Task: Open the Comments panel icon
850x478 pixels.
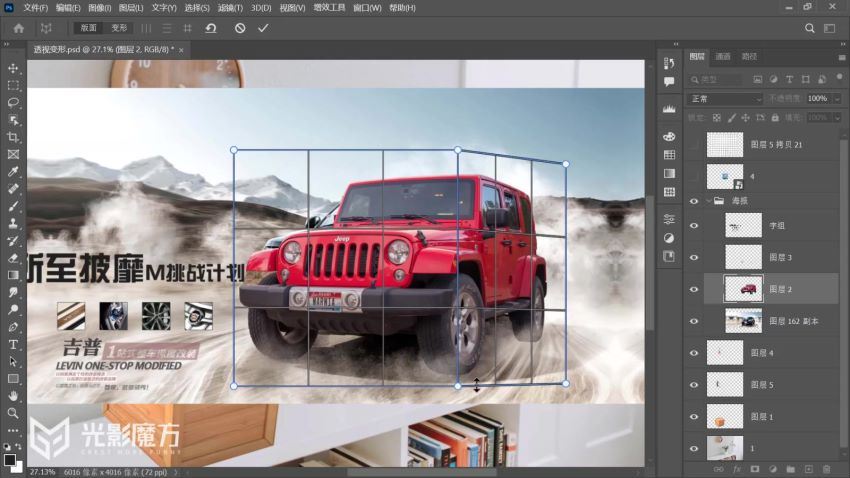Action: click(x=669, y=82)
